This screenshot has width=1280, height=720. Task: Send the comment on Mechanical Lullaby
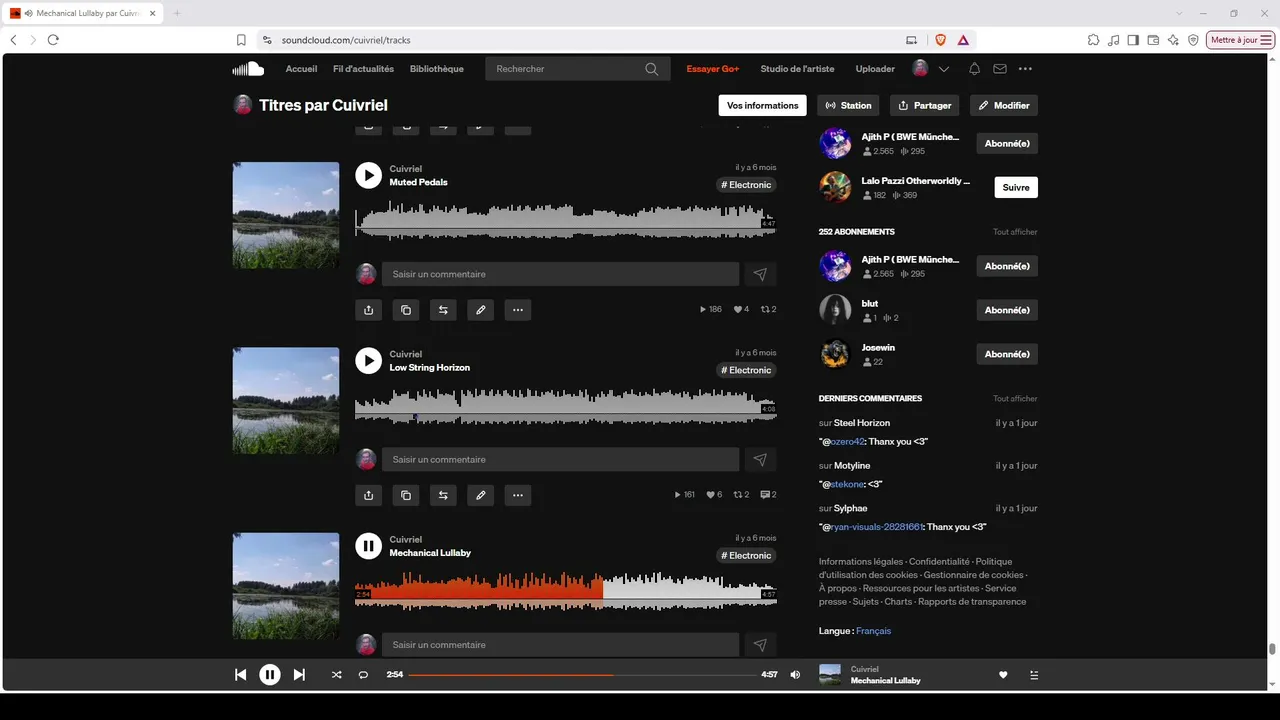point(760,645)
